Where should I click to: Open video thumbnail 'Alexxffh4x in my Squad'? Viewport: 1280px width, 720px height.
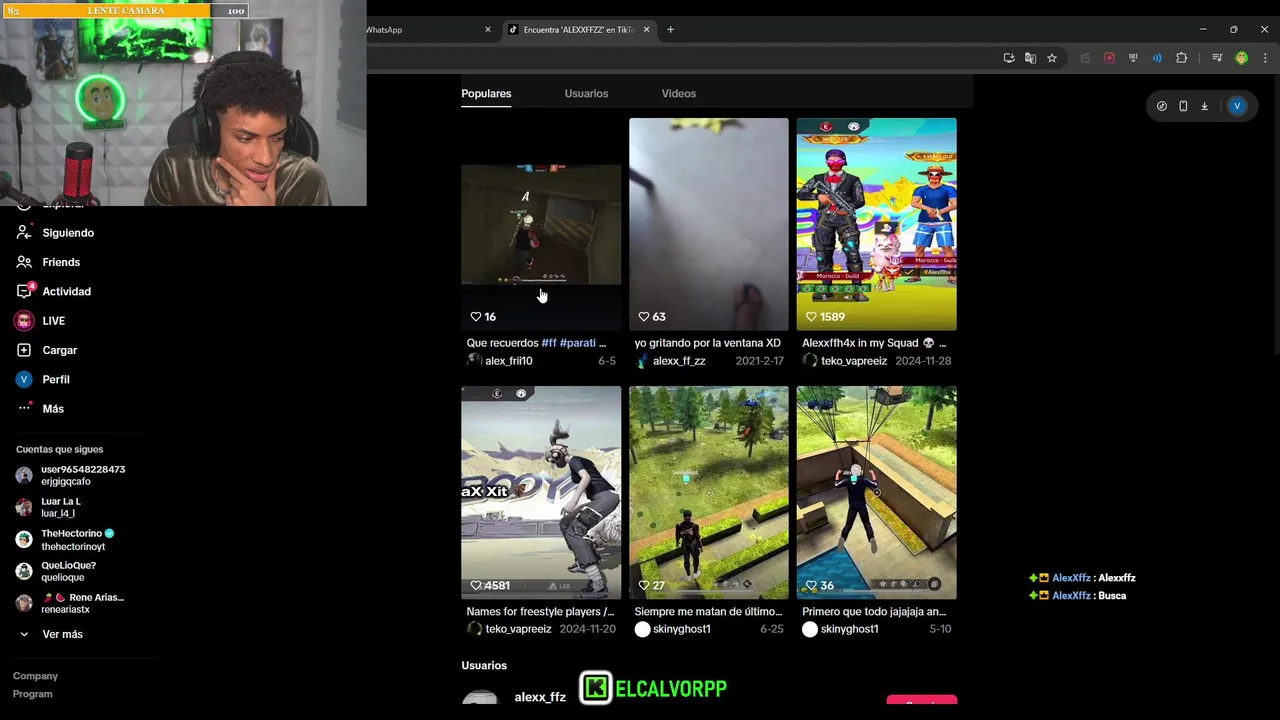[876, 224]
